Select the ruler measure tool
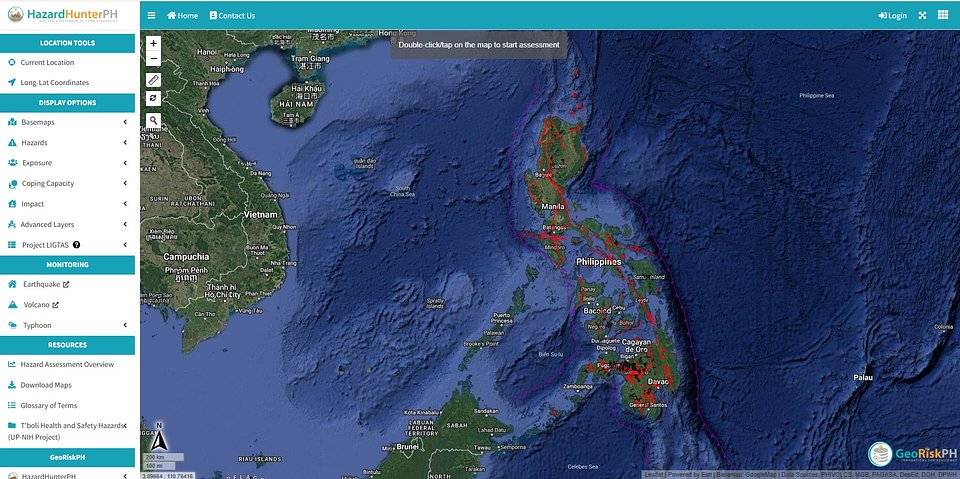Screen dimensions: 960x479 154,80
